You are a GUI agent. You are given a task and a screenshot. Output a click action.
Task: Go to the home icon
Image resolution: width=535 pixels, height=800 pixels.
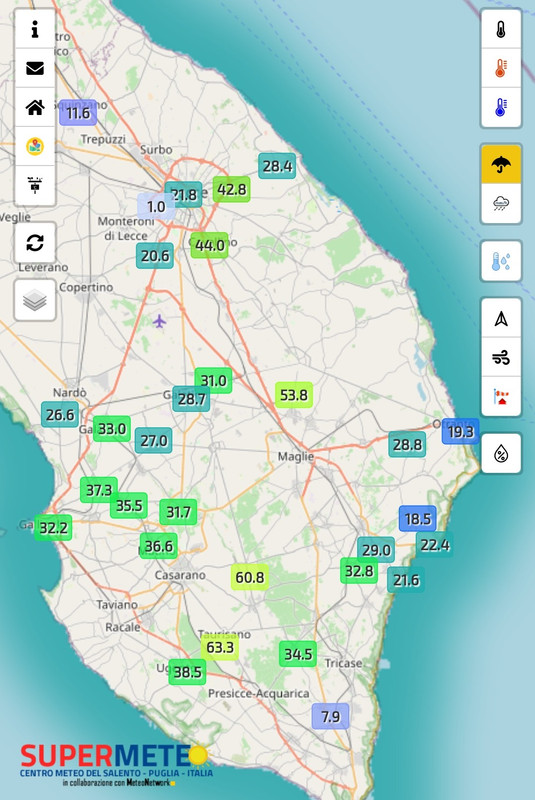coord(35,107)
